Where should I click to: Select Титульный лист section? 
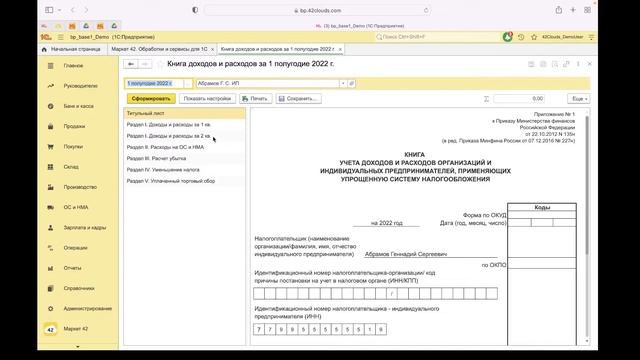tap(184, 113)
